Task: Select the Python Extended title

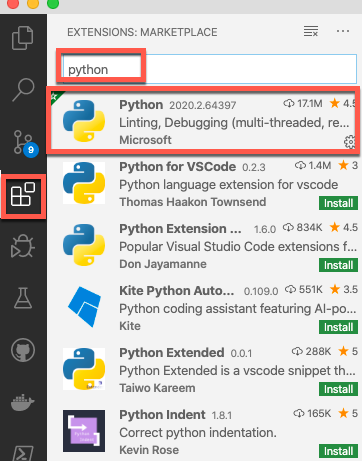Action: pos(172,352)
